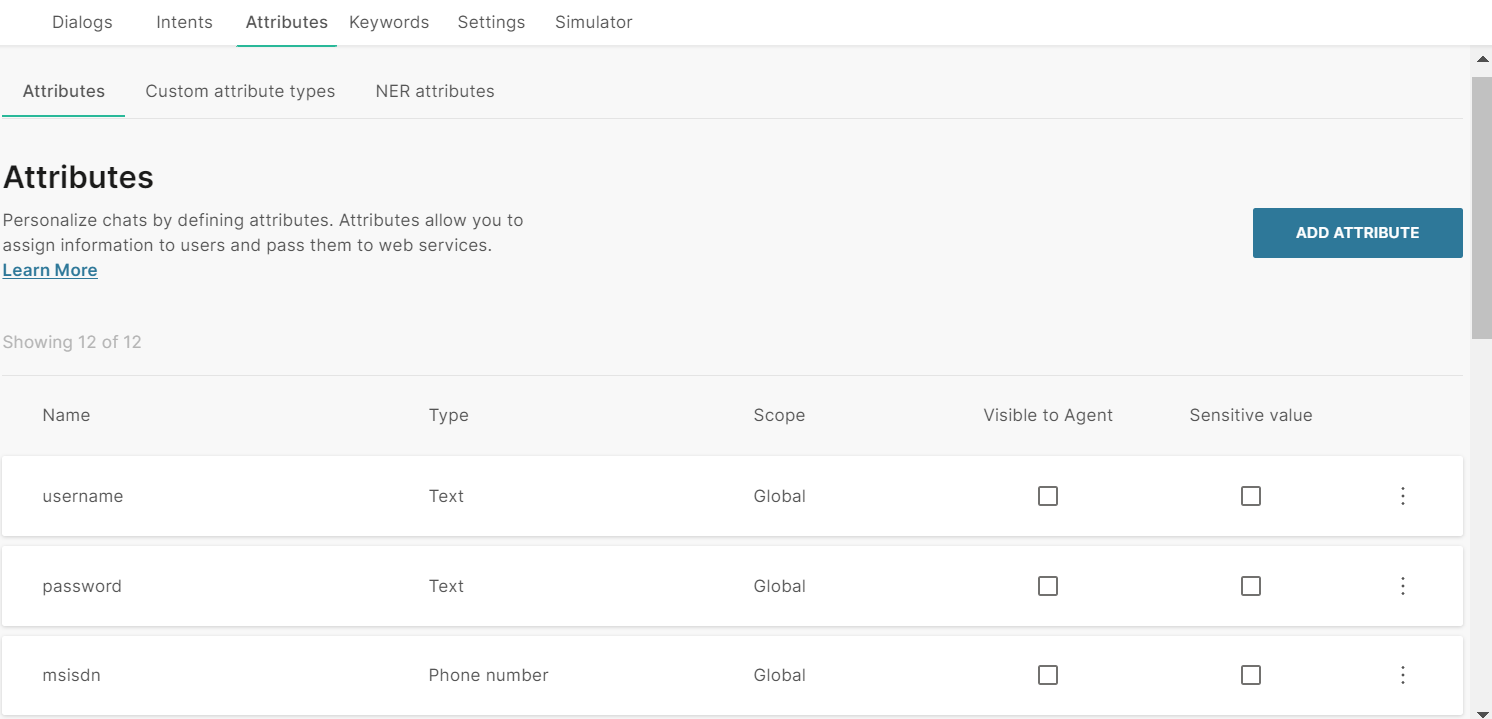Viewport: 1492px width, 719px height.
Task: Launch the Simulator tab
Action: 593,22
